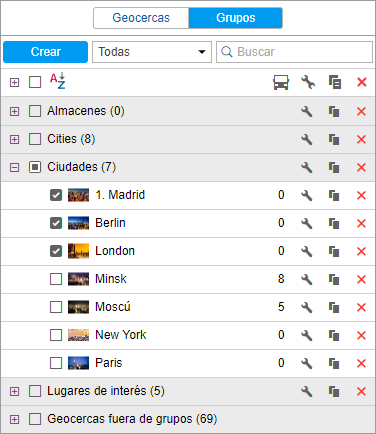Click the A-Z sort icon
The image size is (376, 434).
point(58,81)
